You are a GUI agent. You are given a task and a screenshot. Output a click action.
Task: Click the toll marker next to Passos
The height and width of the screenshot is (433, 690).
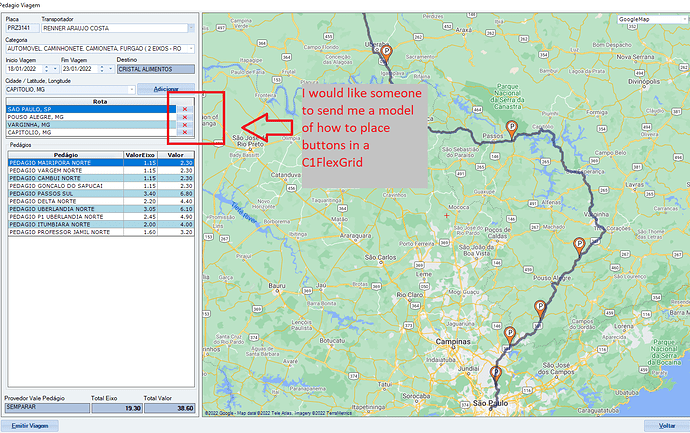511,129
